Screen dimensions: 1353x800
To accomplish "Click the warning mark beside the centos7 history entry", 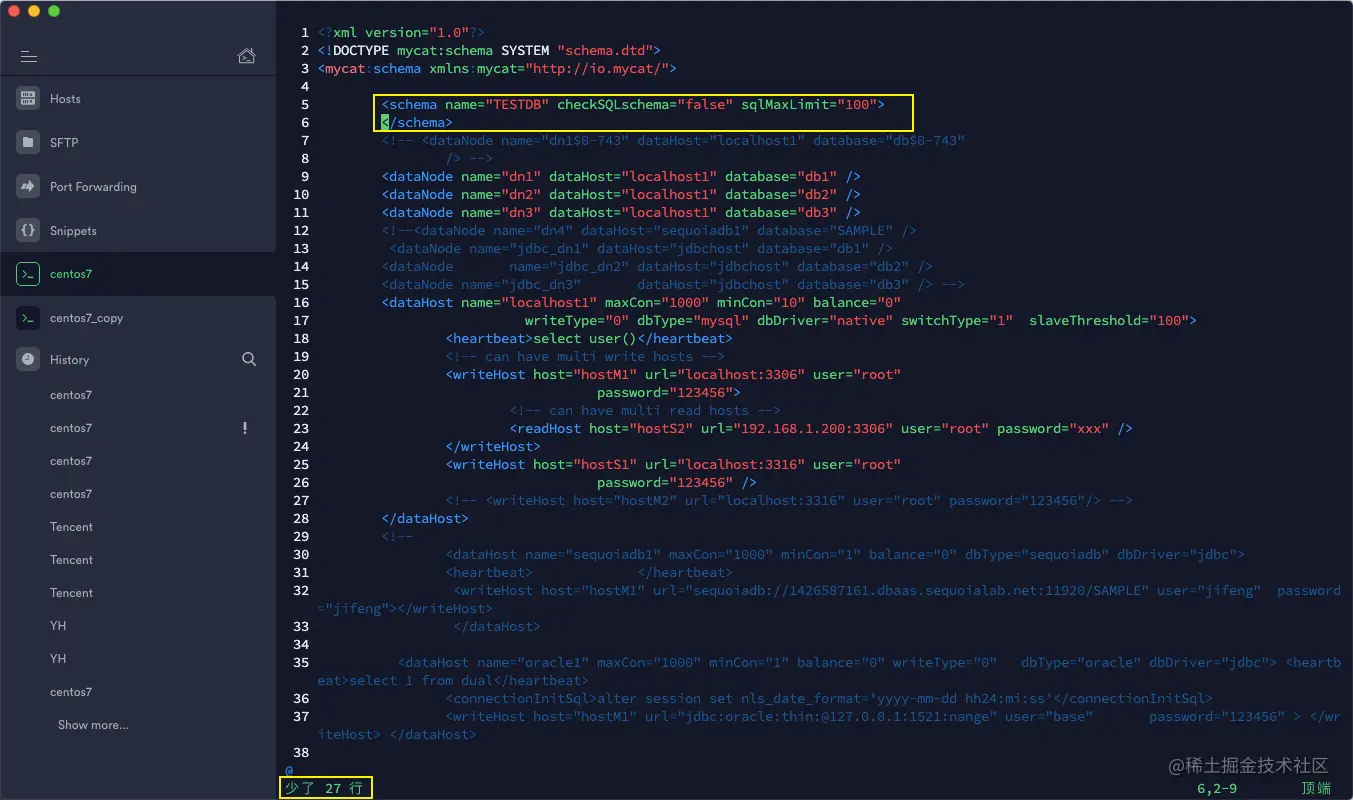I will pyautogui.click(x=245, y=428).
